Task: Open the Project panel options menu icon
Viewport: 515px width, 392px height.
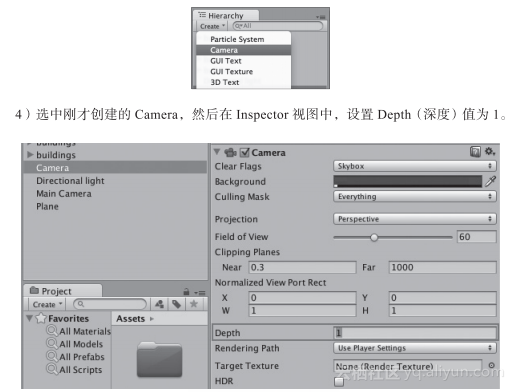Action: [x=200, y=293]
